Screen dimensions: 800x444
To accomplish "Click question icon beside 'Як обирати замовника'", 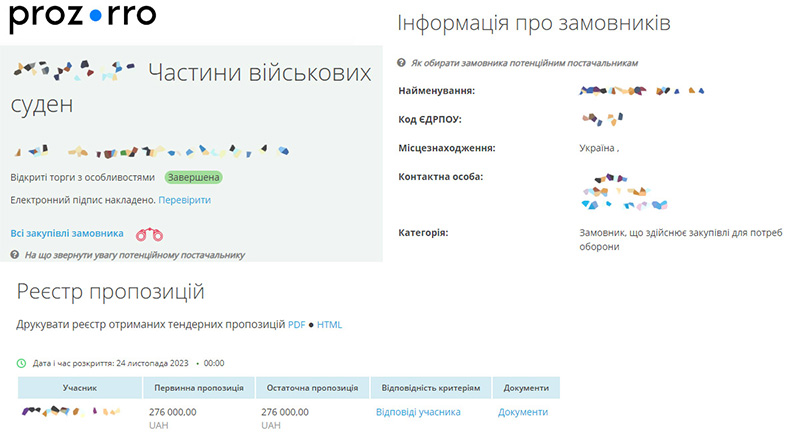I will (x=401, y=63).
